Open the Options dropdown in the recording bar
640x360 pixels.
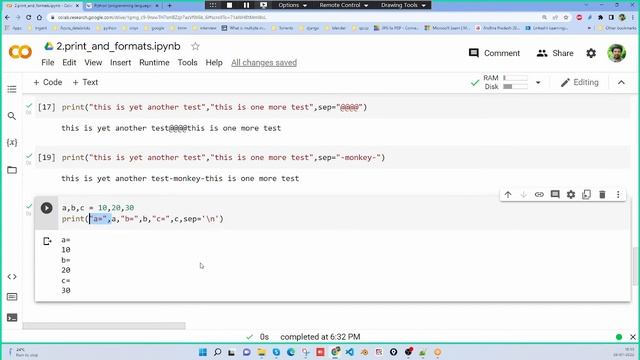coord(292,5)
